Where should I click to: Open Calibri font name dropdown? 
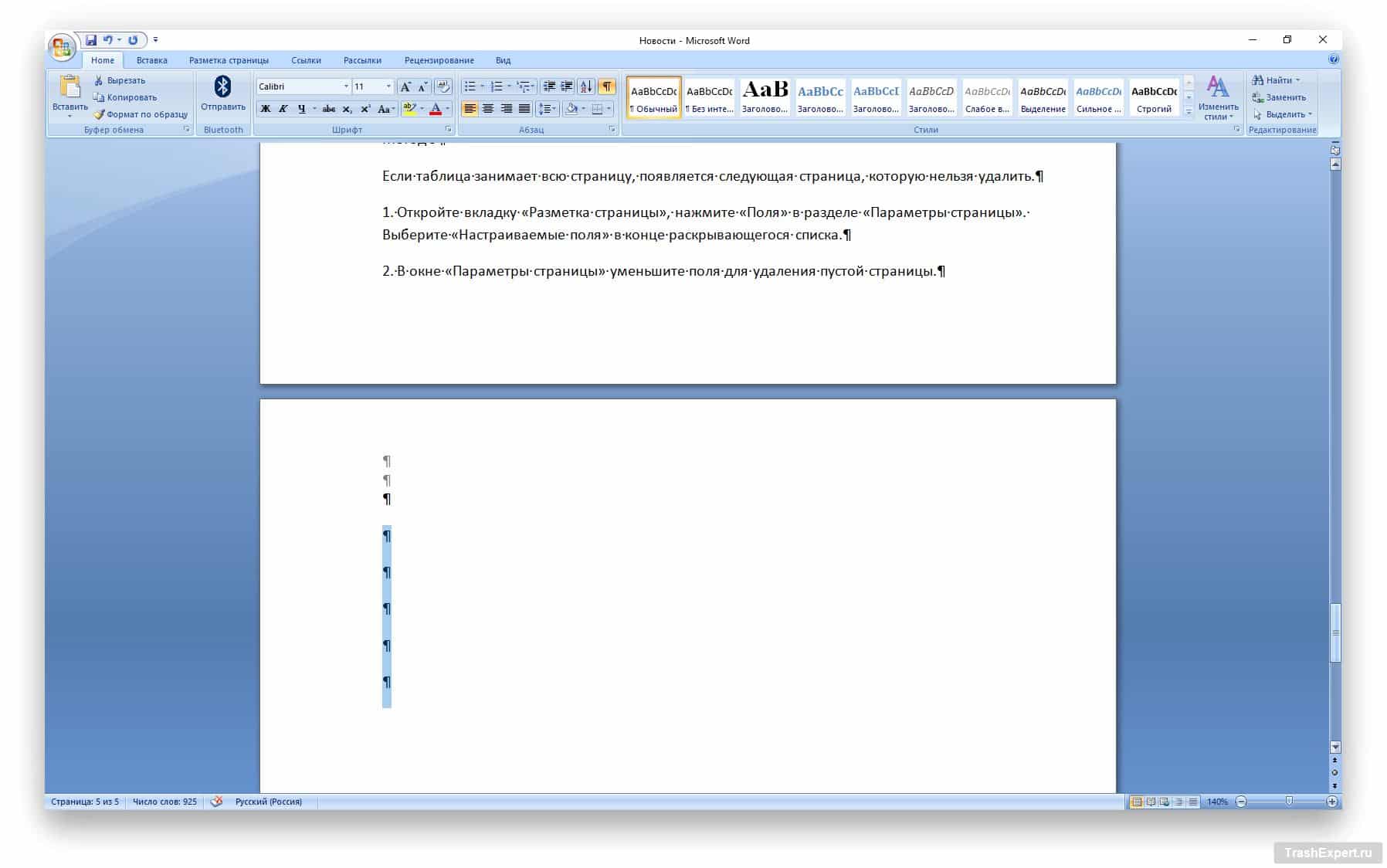tap(346, 86)
